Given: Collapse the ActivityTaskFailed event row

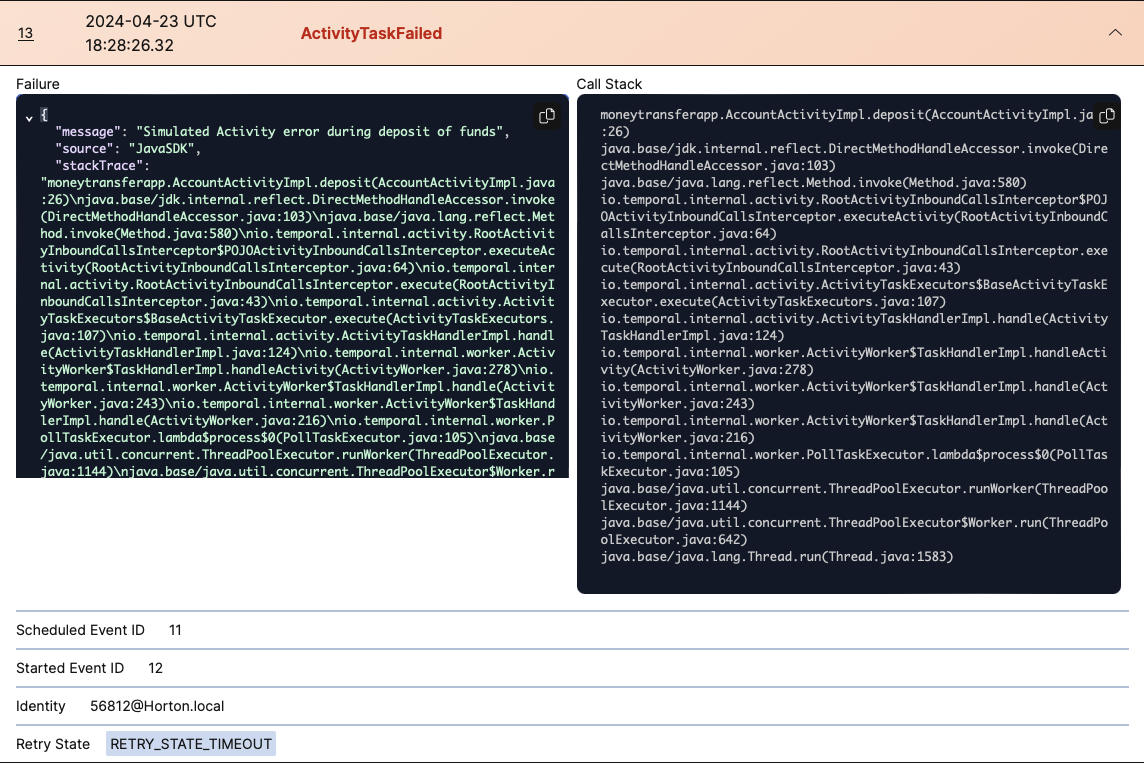Looking at the screenshot, I should pyautogui.click(x=1115, y=33).
